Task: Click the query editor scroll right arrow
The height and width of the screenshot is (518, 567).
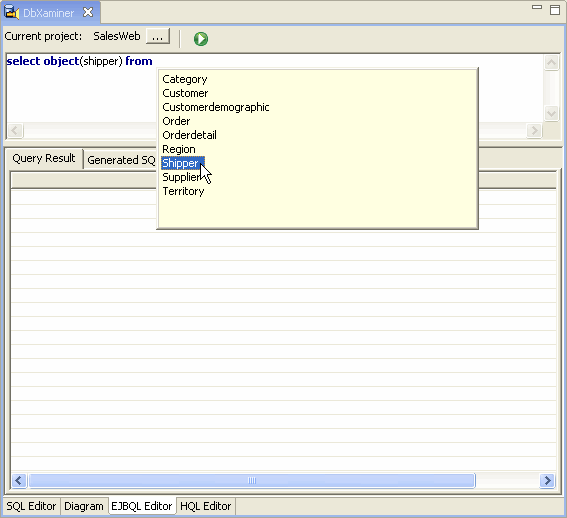Action: (x=534, y=130)
